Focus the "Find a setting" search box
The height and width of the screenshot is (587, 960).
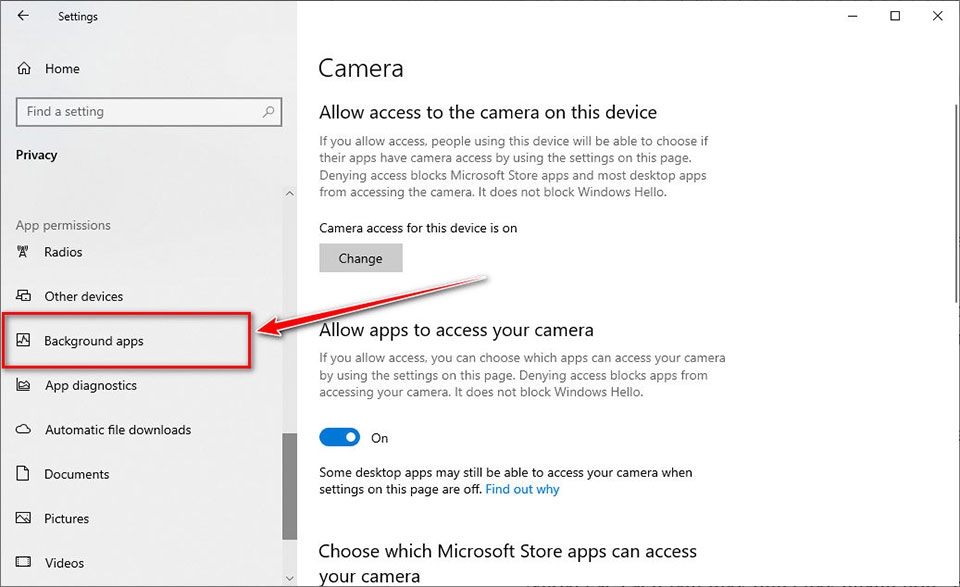tap(140, 112)
